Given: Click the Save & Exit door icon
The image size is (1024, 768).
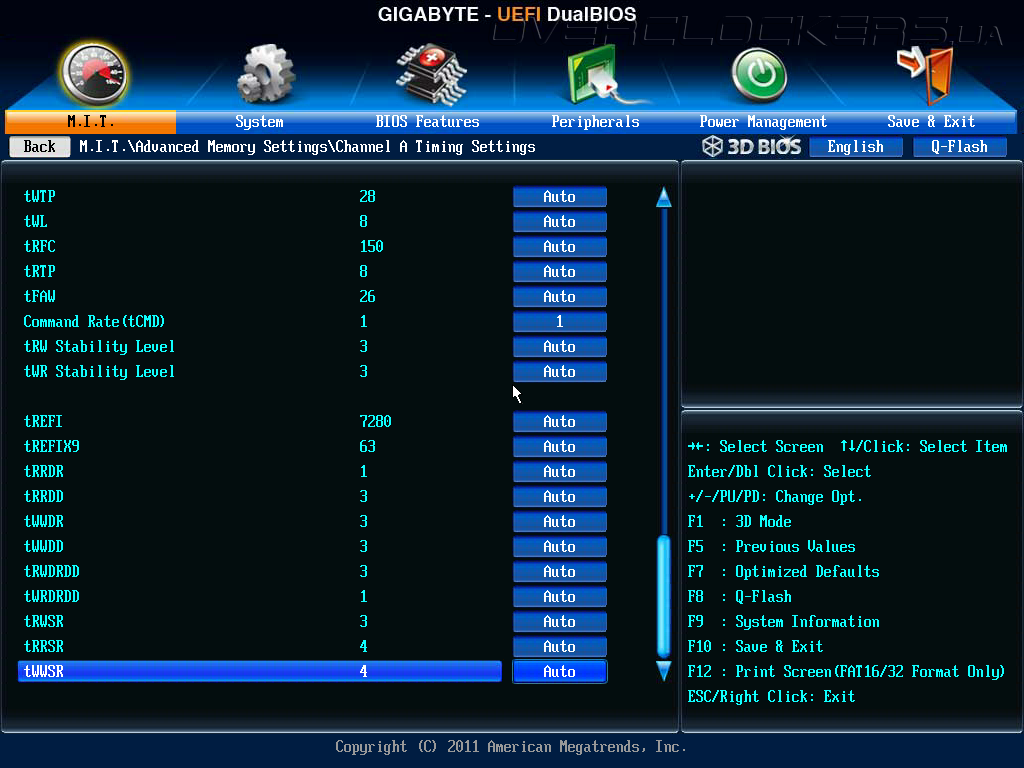Looking at the screenshot, I should click(926, 73).
